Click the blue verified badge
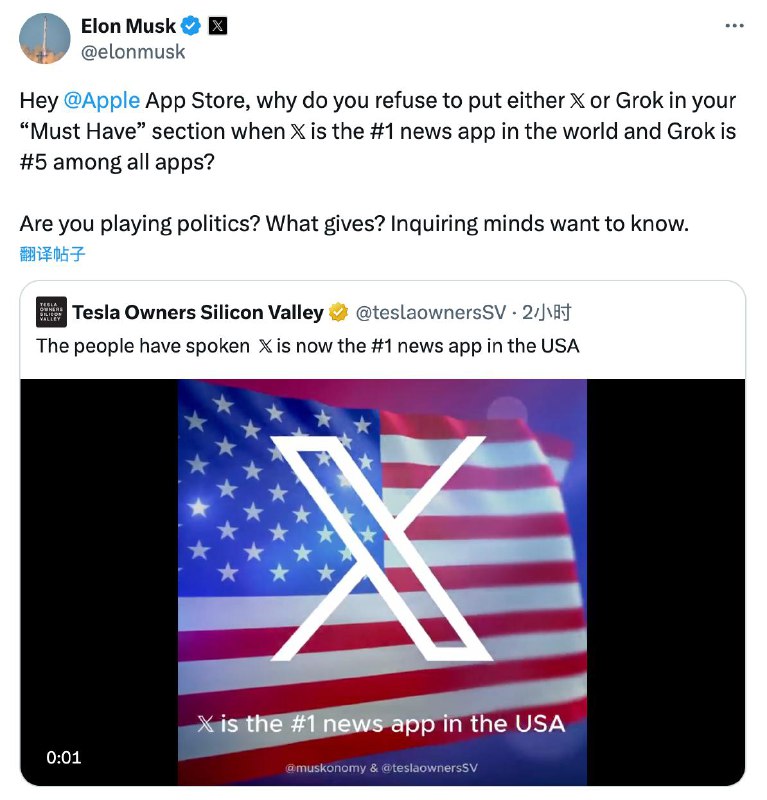This screenshot has width=767, height=800. [x=191, y=26]
